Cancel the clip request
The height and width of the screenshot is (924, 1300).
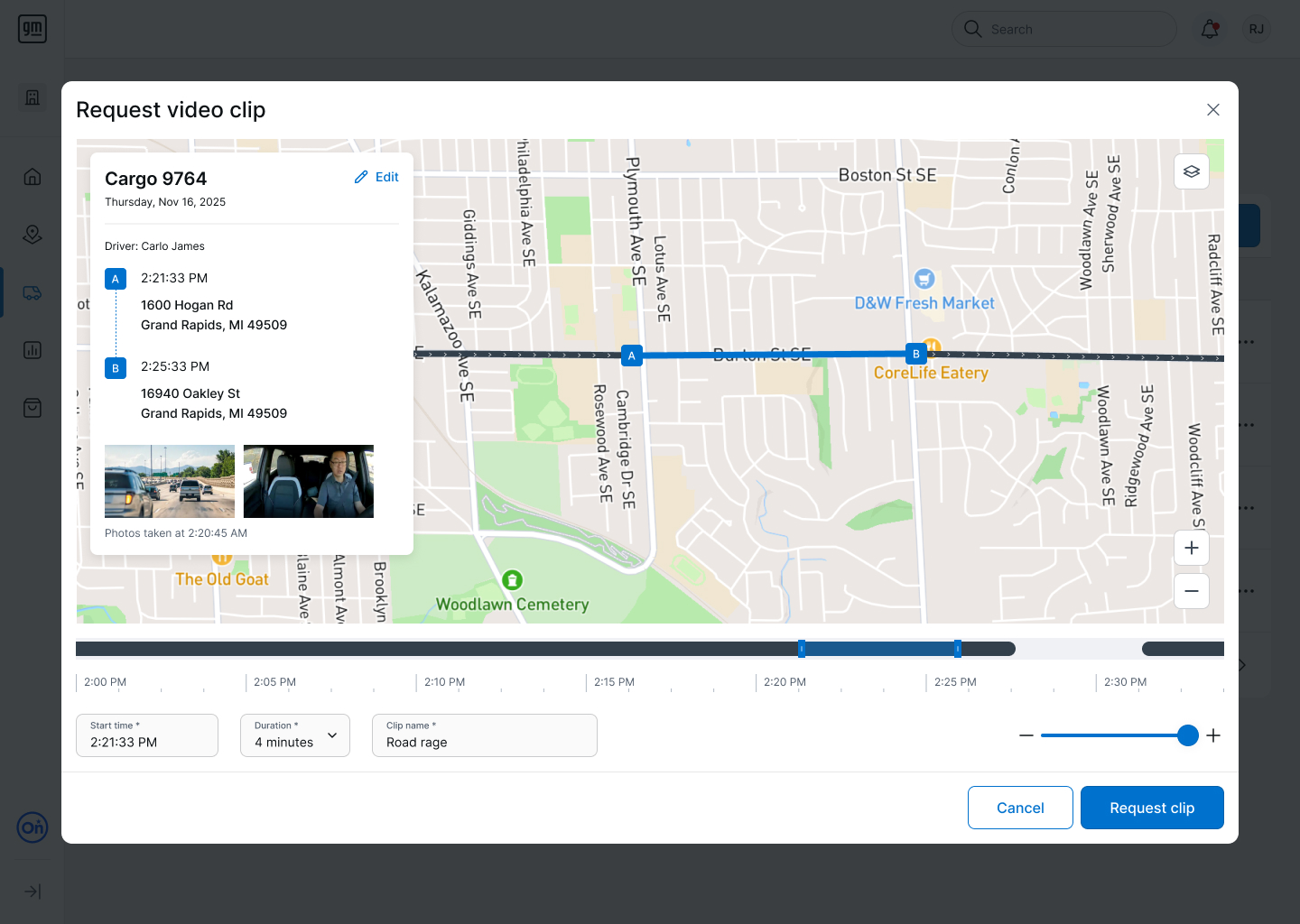coord(1020,808)
